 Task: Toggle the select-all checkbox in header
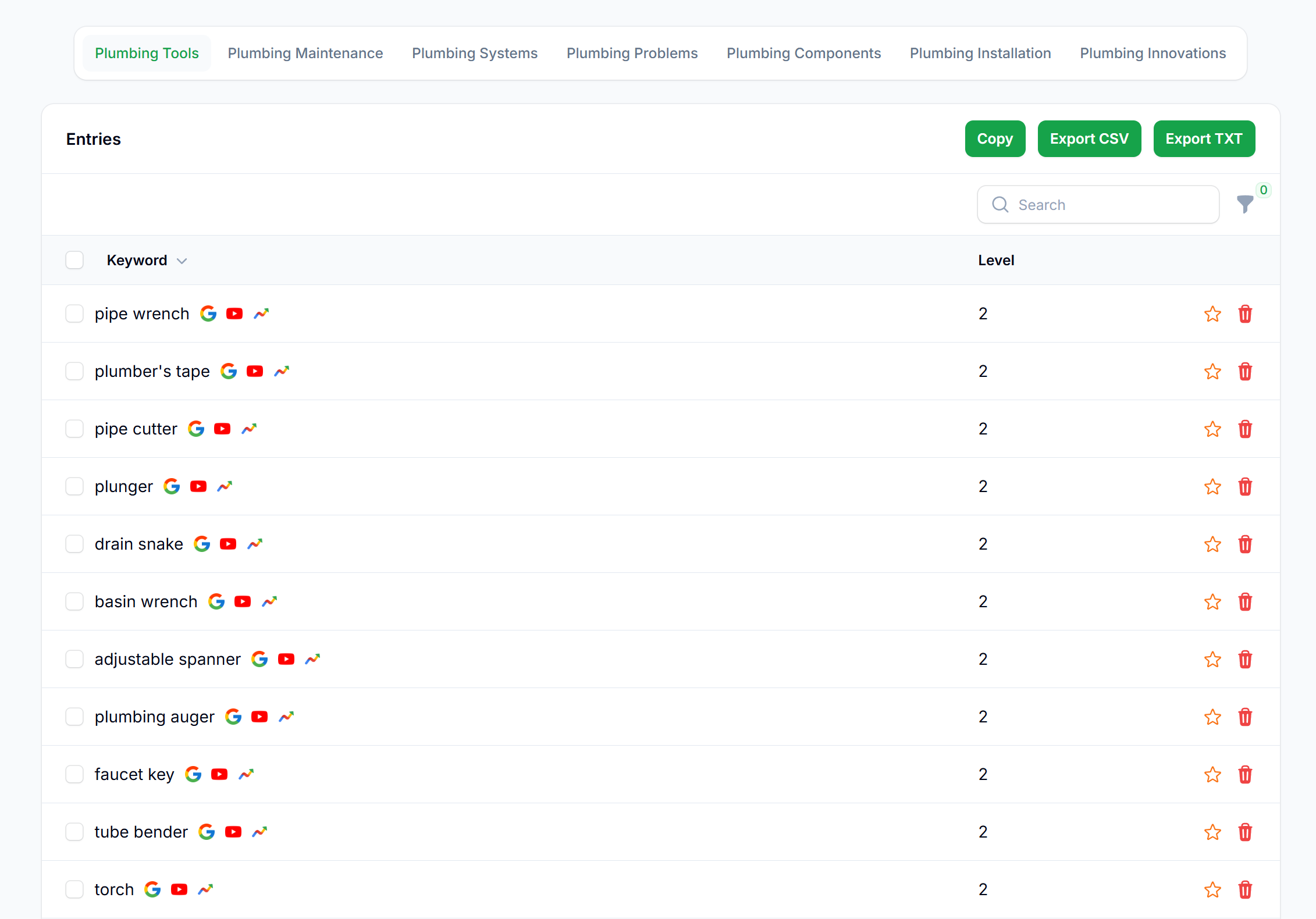[x=74, y=260]
